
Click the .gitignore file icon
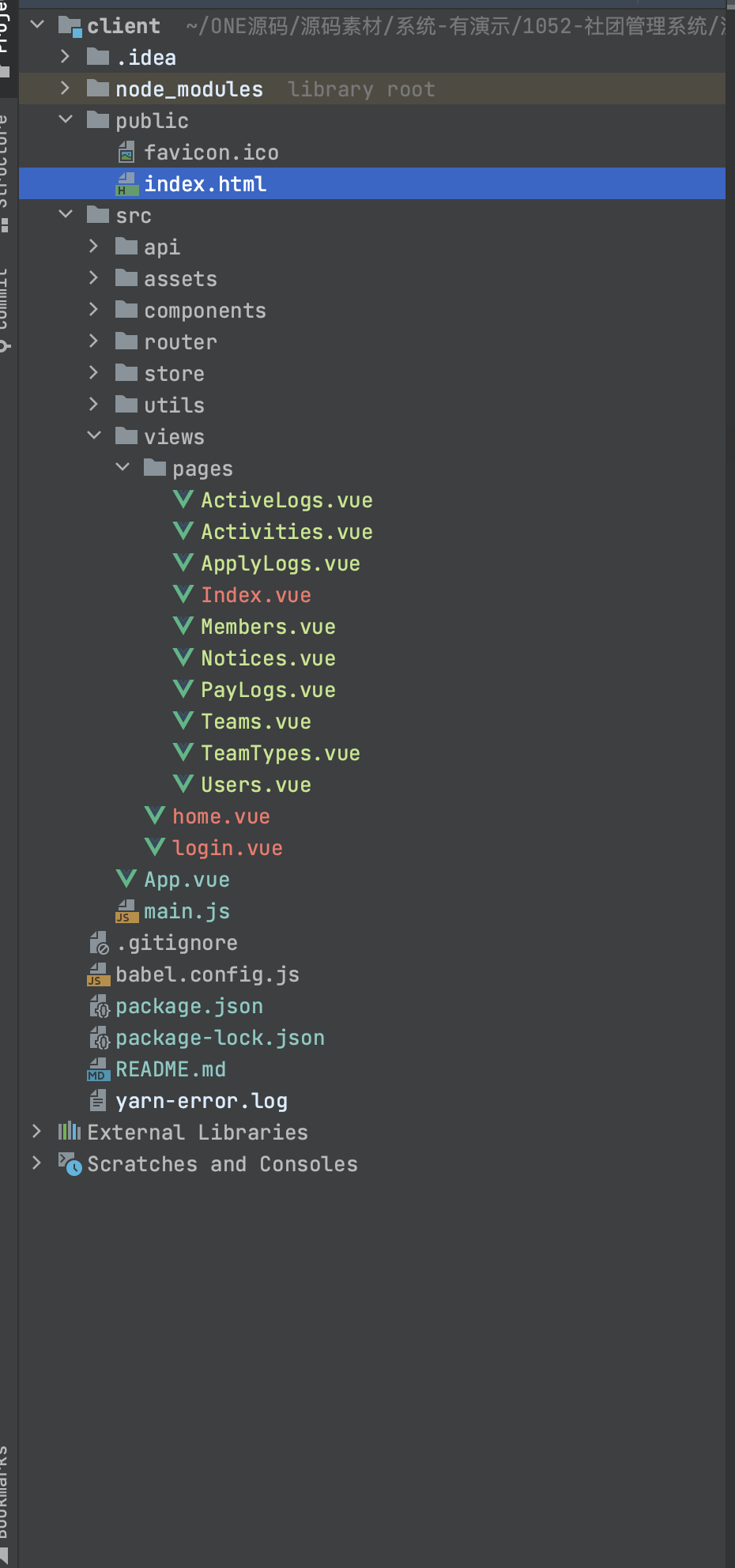point(99,943)
